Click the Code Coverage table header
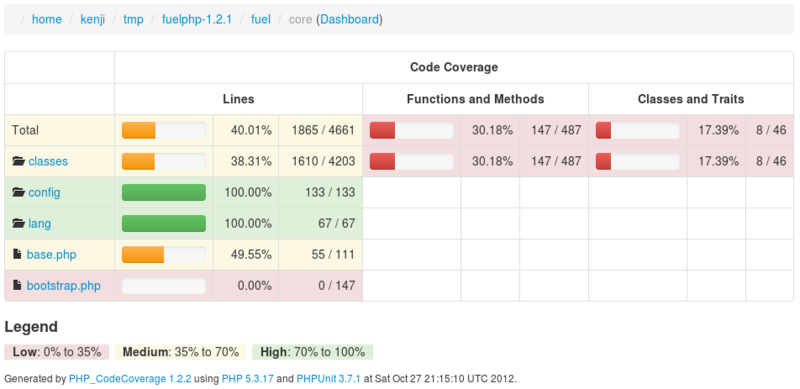Viewport: 800px width, 389px height. 454,67
